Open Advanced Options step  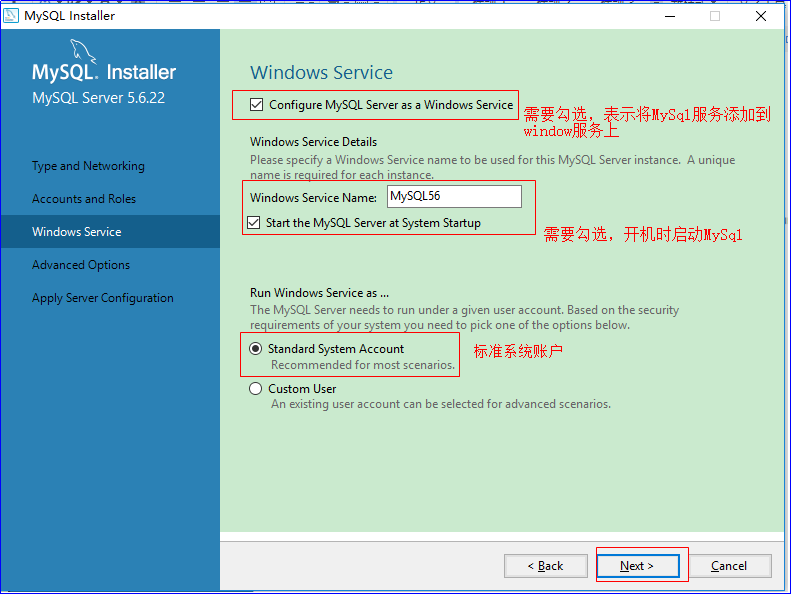81,265
